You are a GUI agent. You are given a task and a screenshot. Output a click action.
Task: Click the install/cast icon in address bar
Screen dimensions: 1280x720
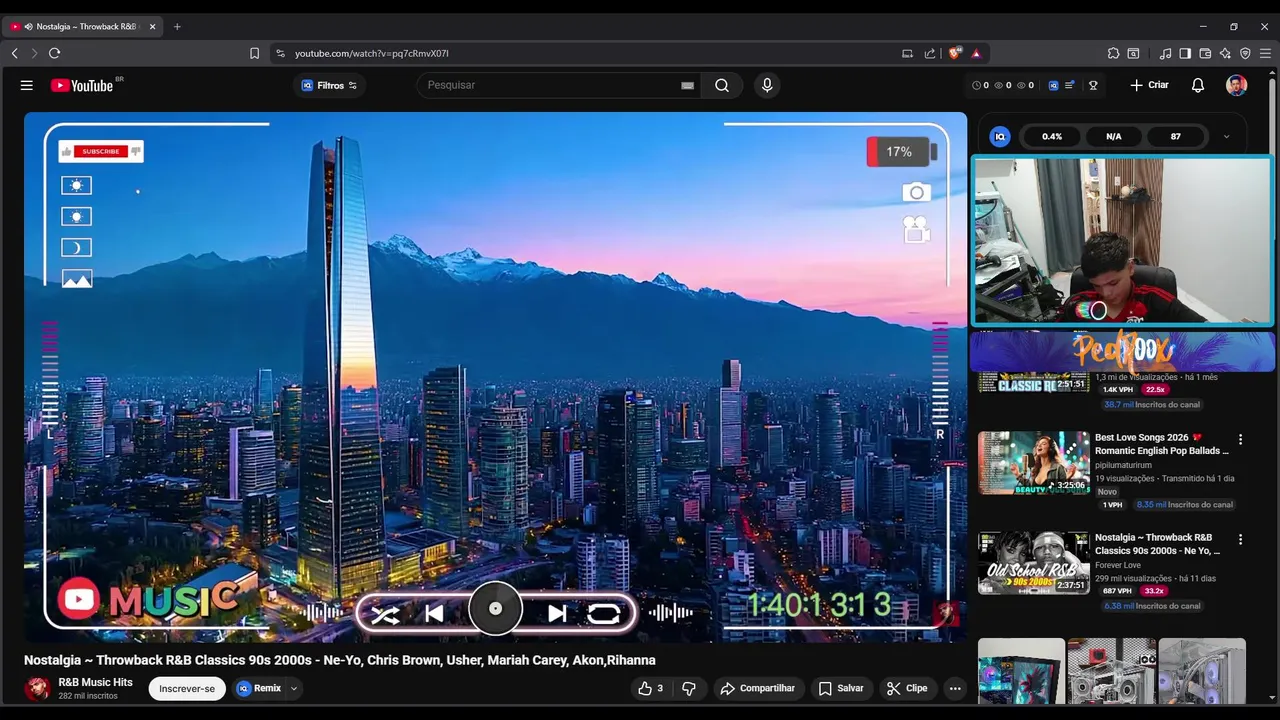pyautogui.click(x=907, y=53)
